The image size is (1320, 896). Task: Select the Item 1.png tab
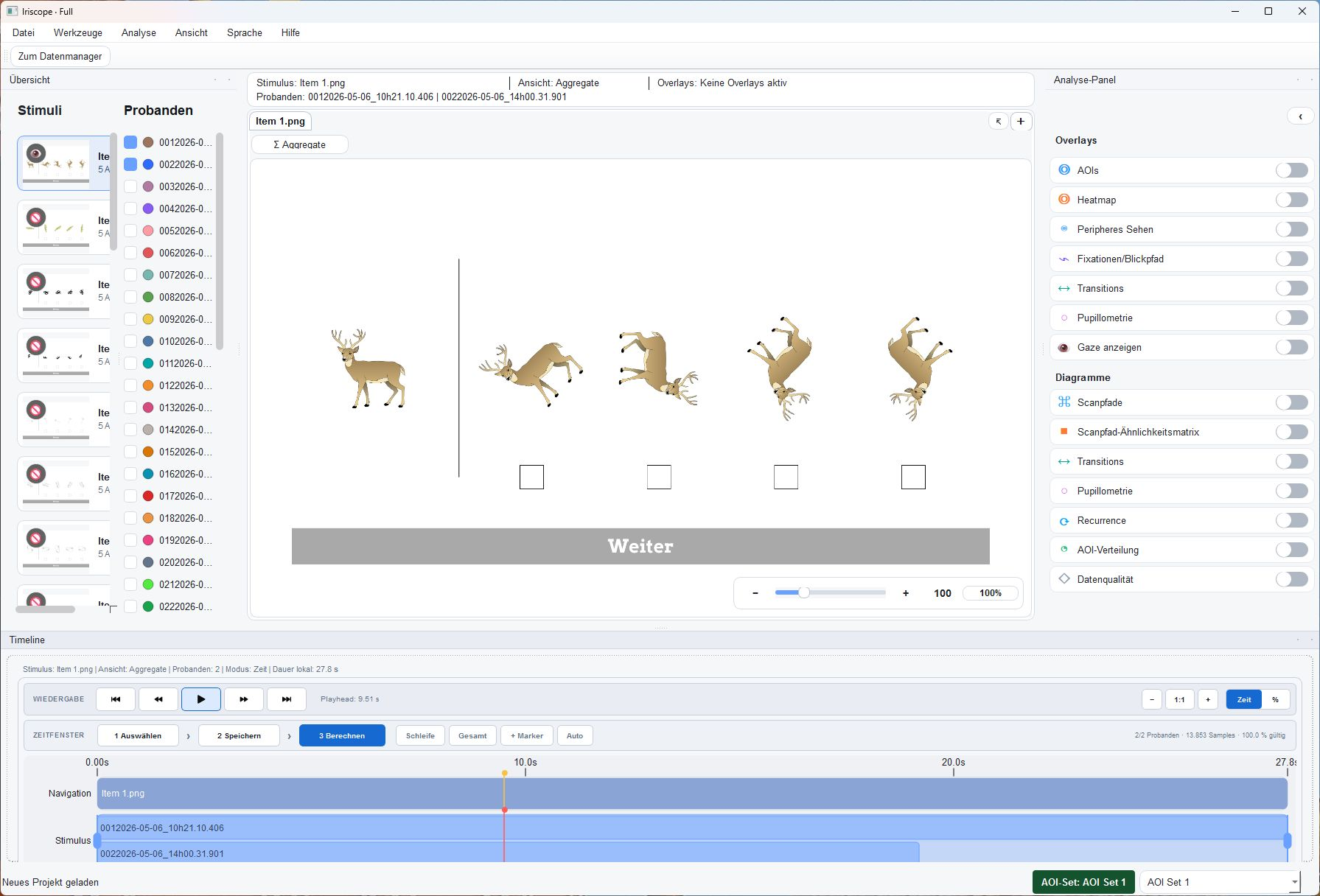[x=280, y=122]
